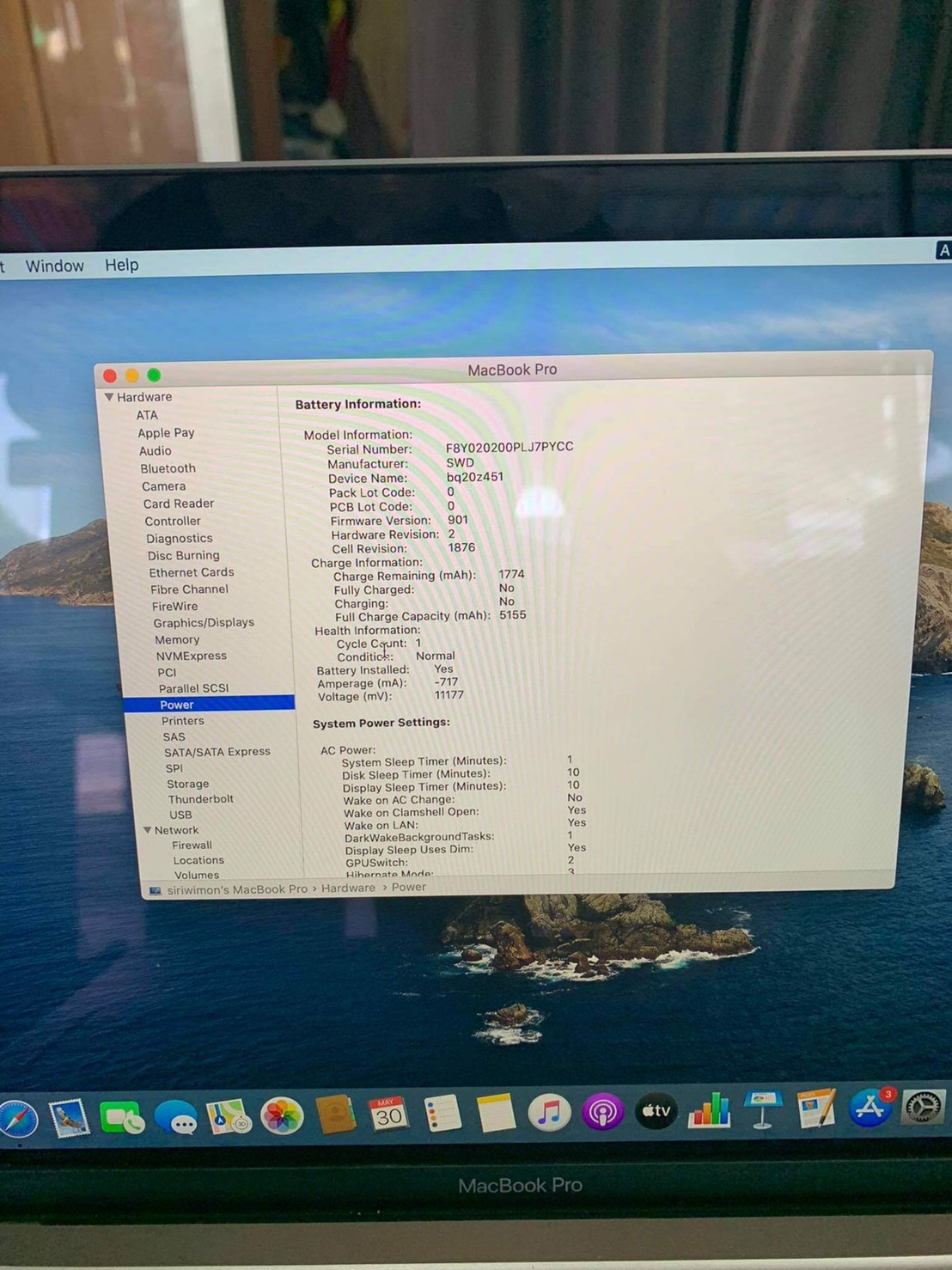Click the green zoom window button
Viewport: 952px width, 1270px height.
[x=154, y=375]
